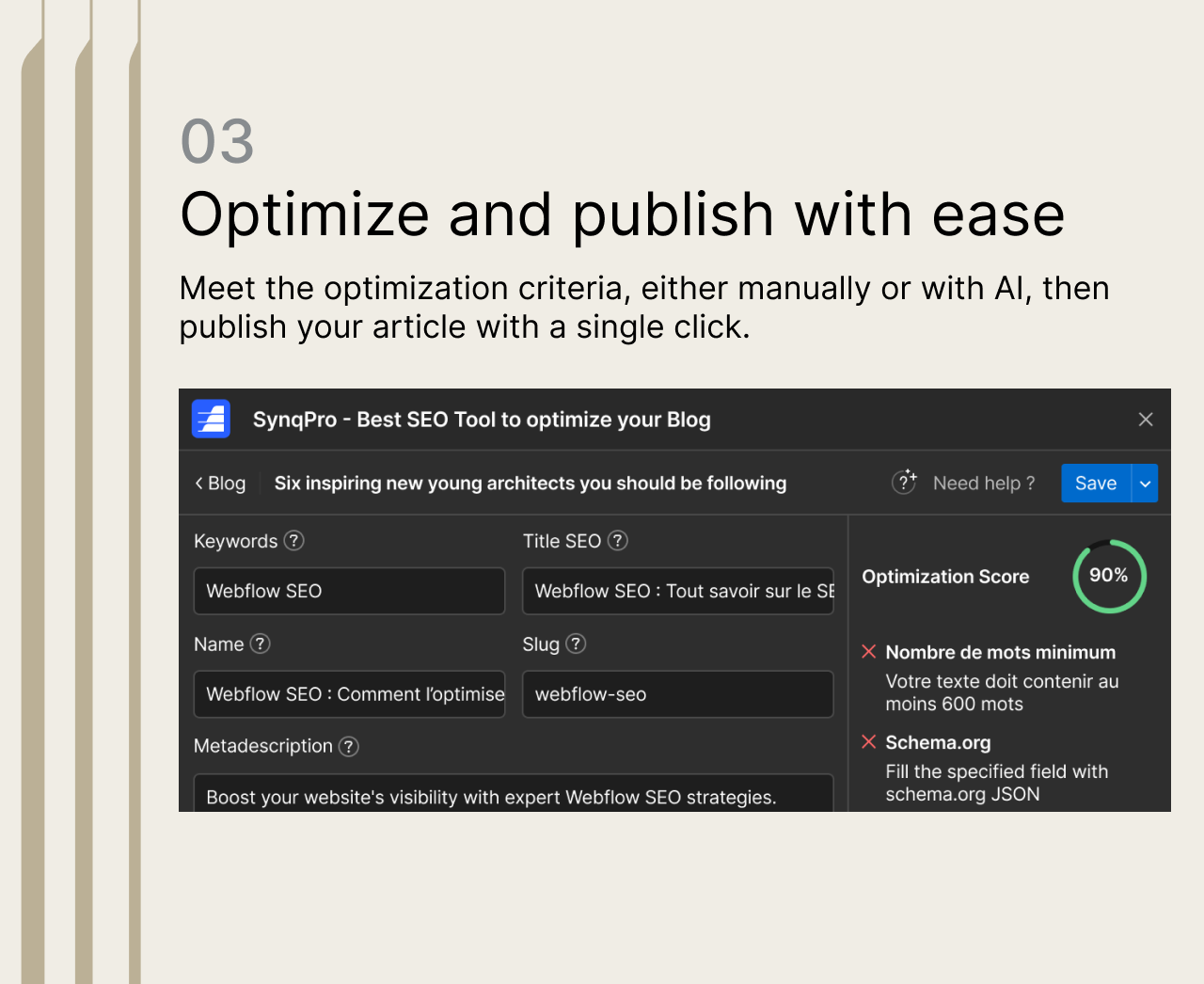
Task: Click the Keywords label text
Action: point(235,541)
